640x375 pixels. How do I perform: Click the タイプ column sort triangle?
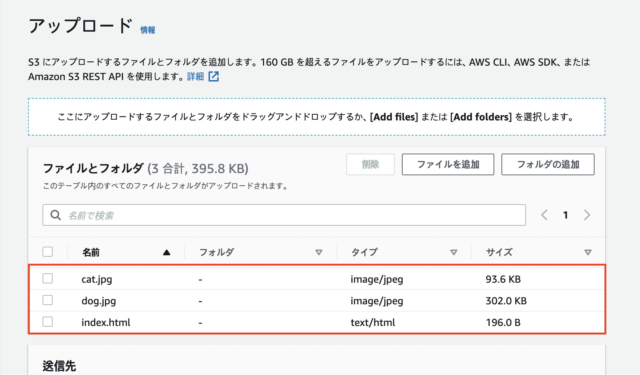pos(453,253)
